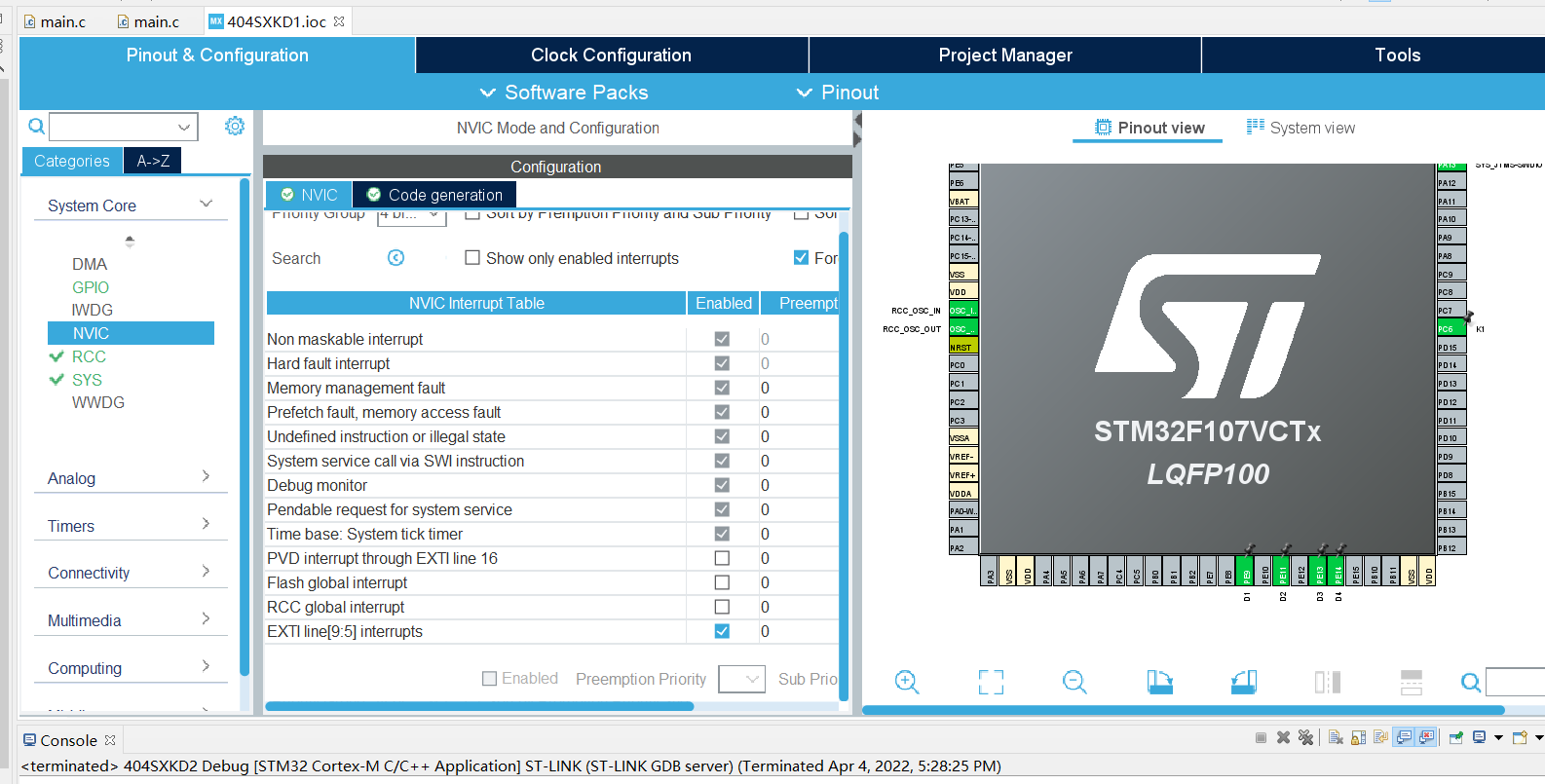
Task: Zoom in on the pinout chip view
Action: pyautogui.click(x=907, y=682)
